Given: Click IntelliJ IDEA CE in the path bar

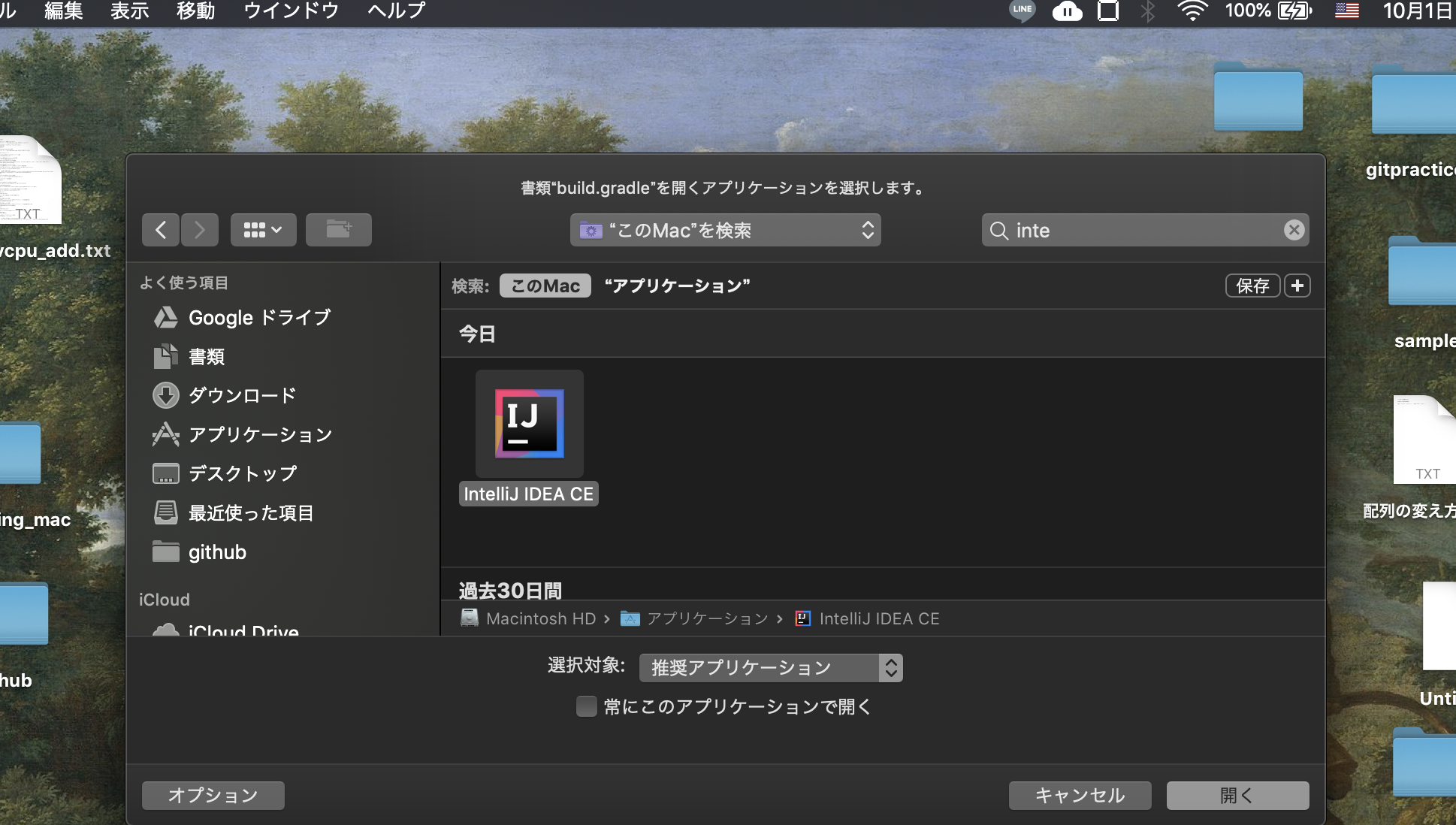Looking at the screenshot, I should click(x=867, y=618).
